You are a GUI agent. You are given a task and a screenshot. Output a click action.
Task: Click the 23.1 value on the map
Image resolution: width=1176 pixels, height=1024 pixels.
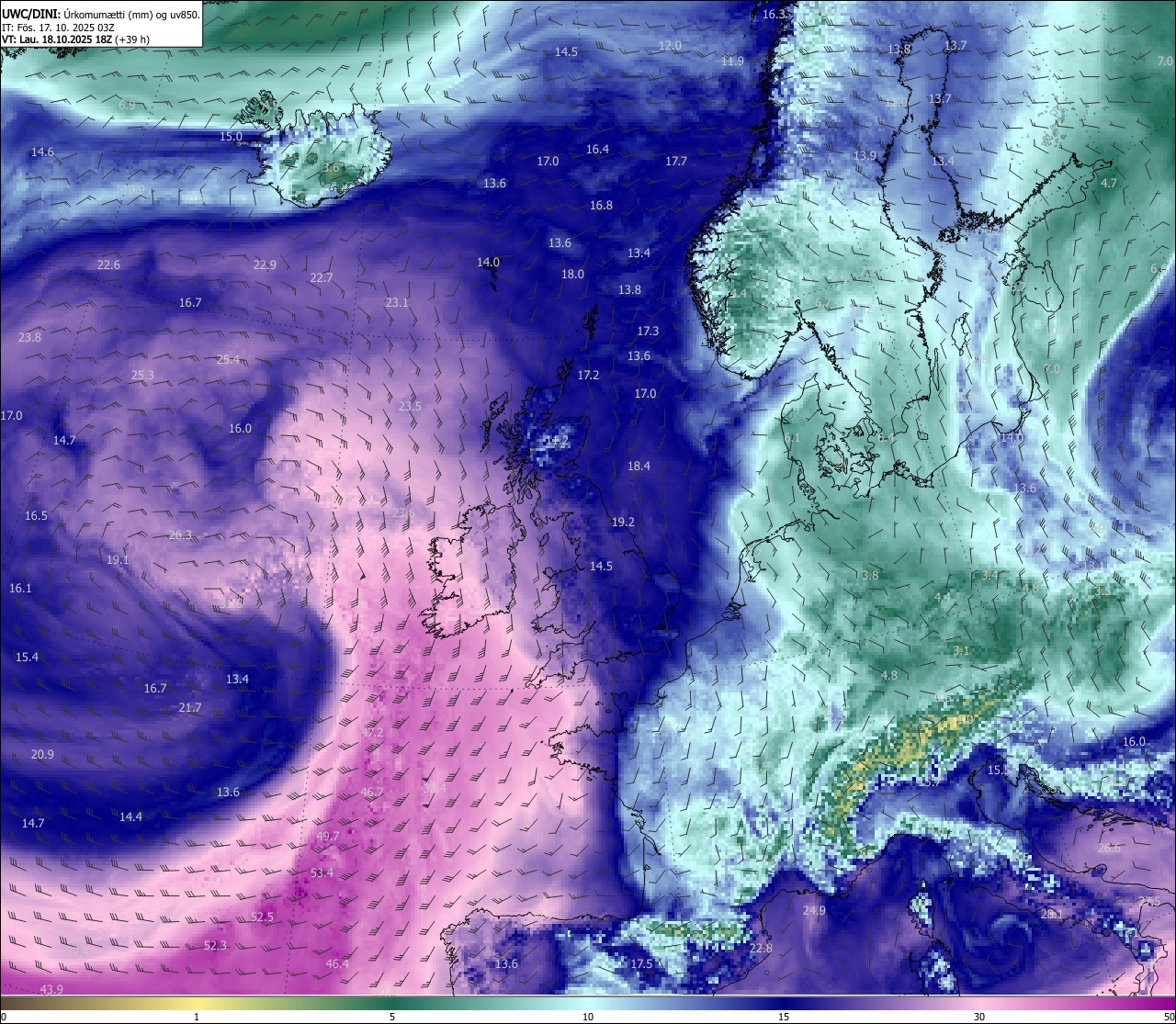coord(397,302)
